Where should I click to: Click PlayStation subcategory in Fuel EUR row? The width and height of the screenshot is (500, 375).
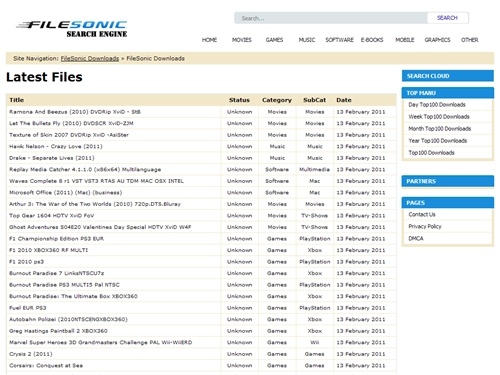click(x=314, y=308)
